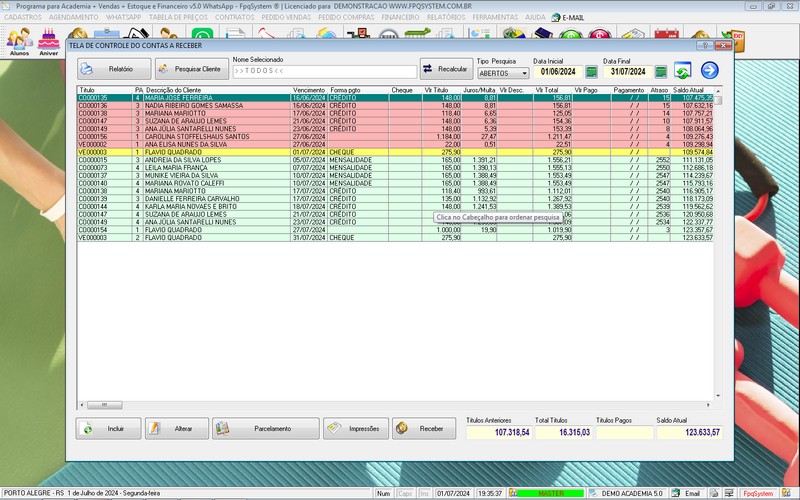Open the Alunos toolbar icon
800x500 pixels.
[x=19, y=42]
